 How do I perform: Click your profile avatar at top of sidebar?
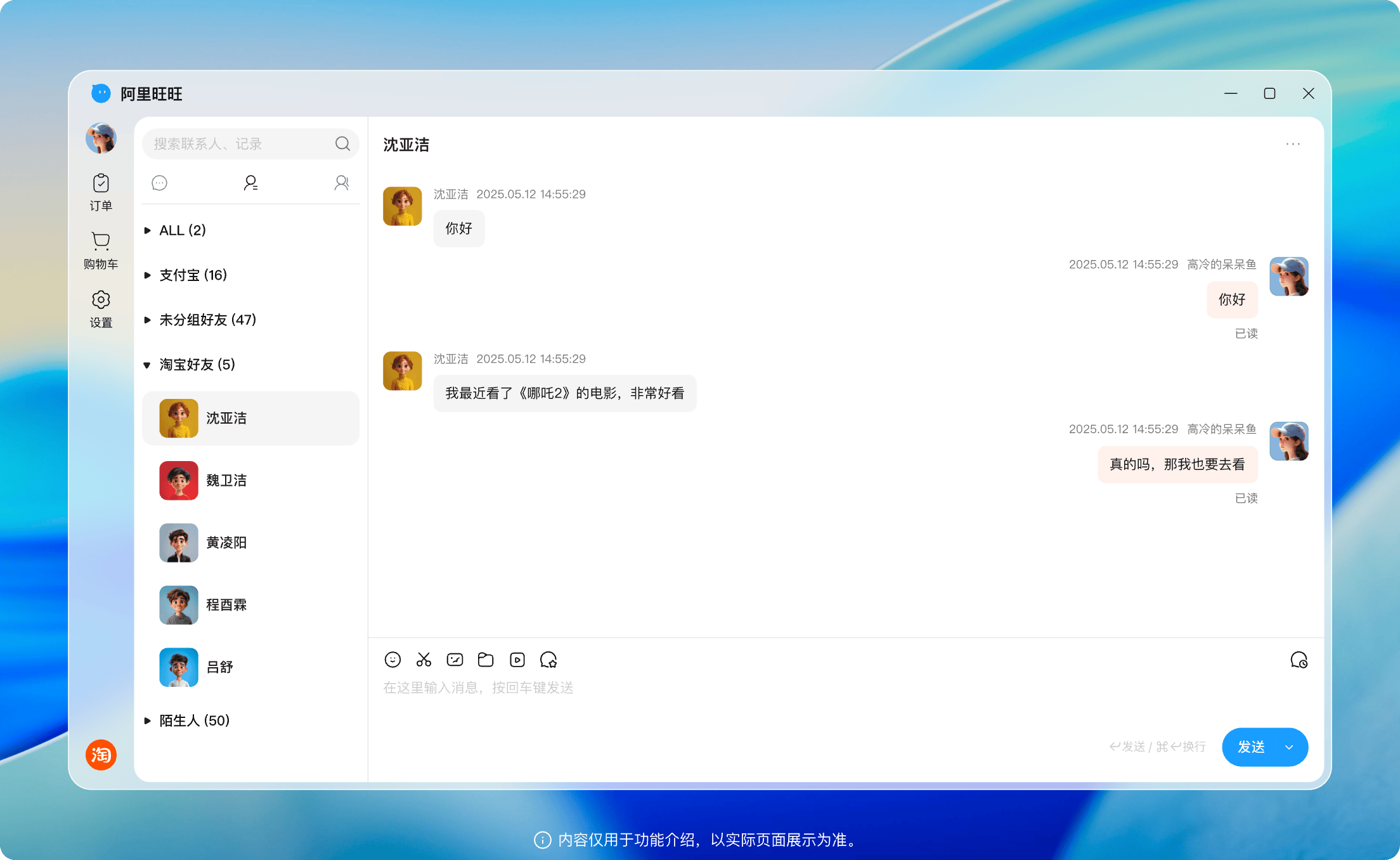101,138
